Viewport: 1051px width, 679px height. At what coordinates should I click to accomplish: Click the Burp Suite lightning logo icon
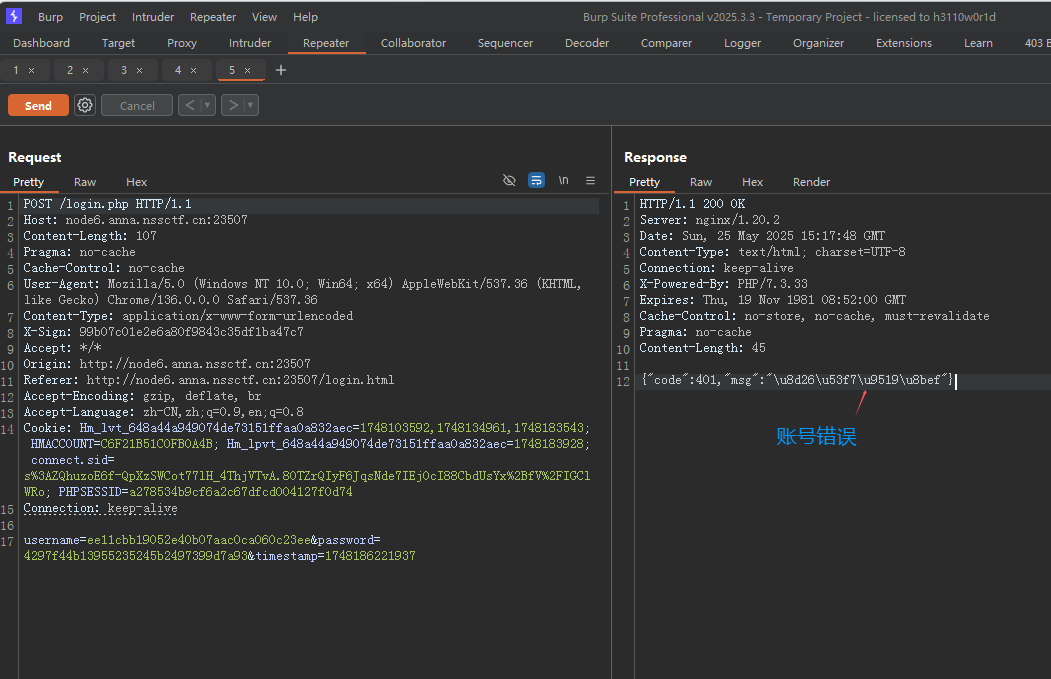[14, 16]
